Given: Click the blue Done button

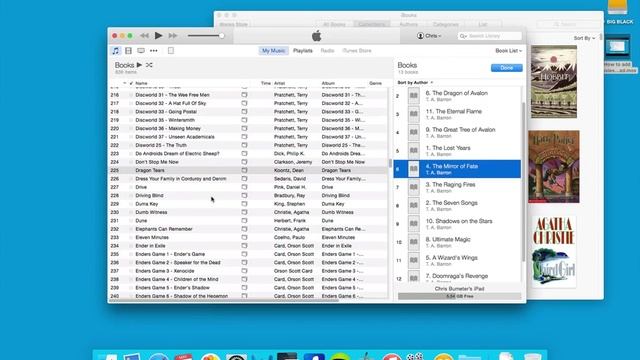Looking at the screenshot, I should 507,68.
